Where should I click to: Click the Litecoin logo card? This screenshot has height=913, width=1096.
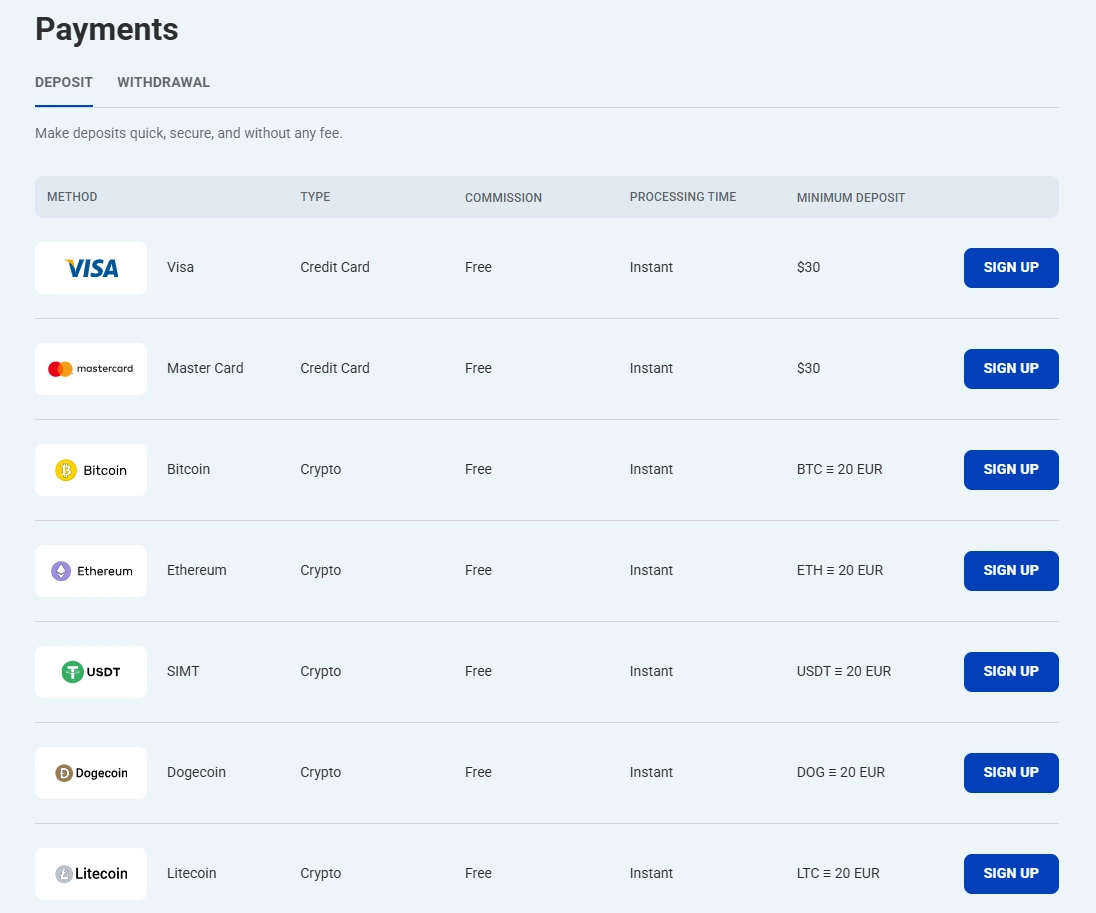point(91,874)
